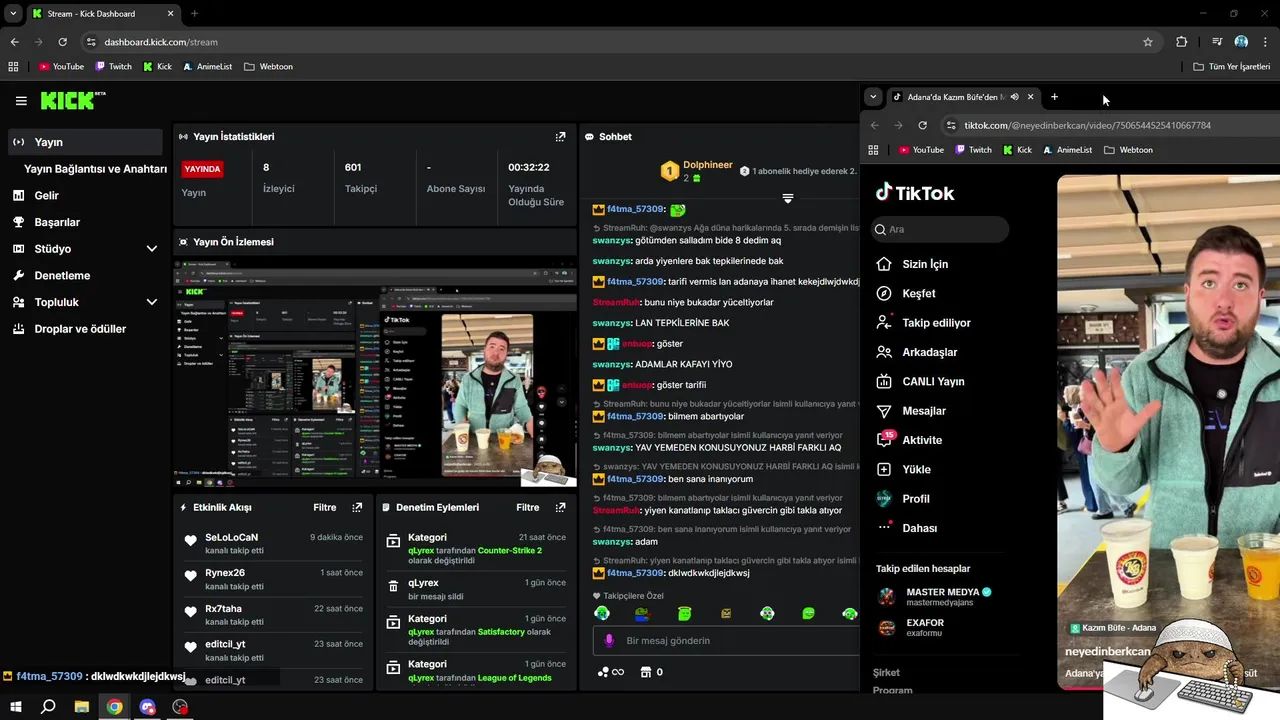Bookmark the Kick dashboard page with star
The width and height of the screenshot is (1280, 720).
tap(1148, 42)
